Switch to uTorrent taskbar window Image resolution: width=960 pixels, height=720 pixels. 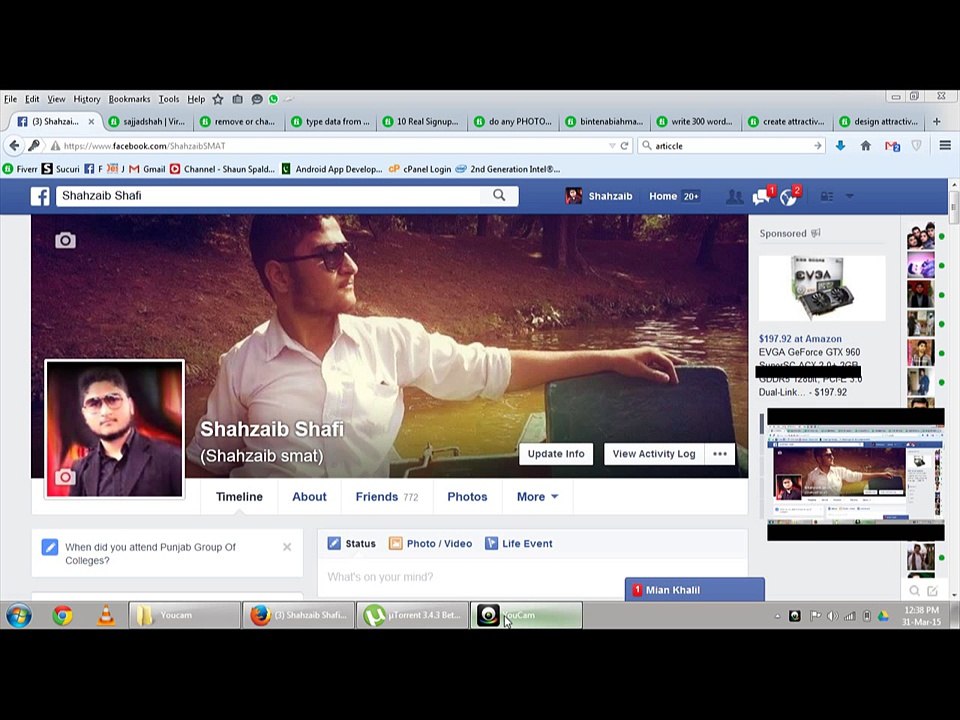(412, 615)
